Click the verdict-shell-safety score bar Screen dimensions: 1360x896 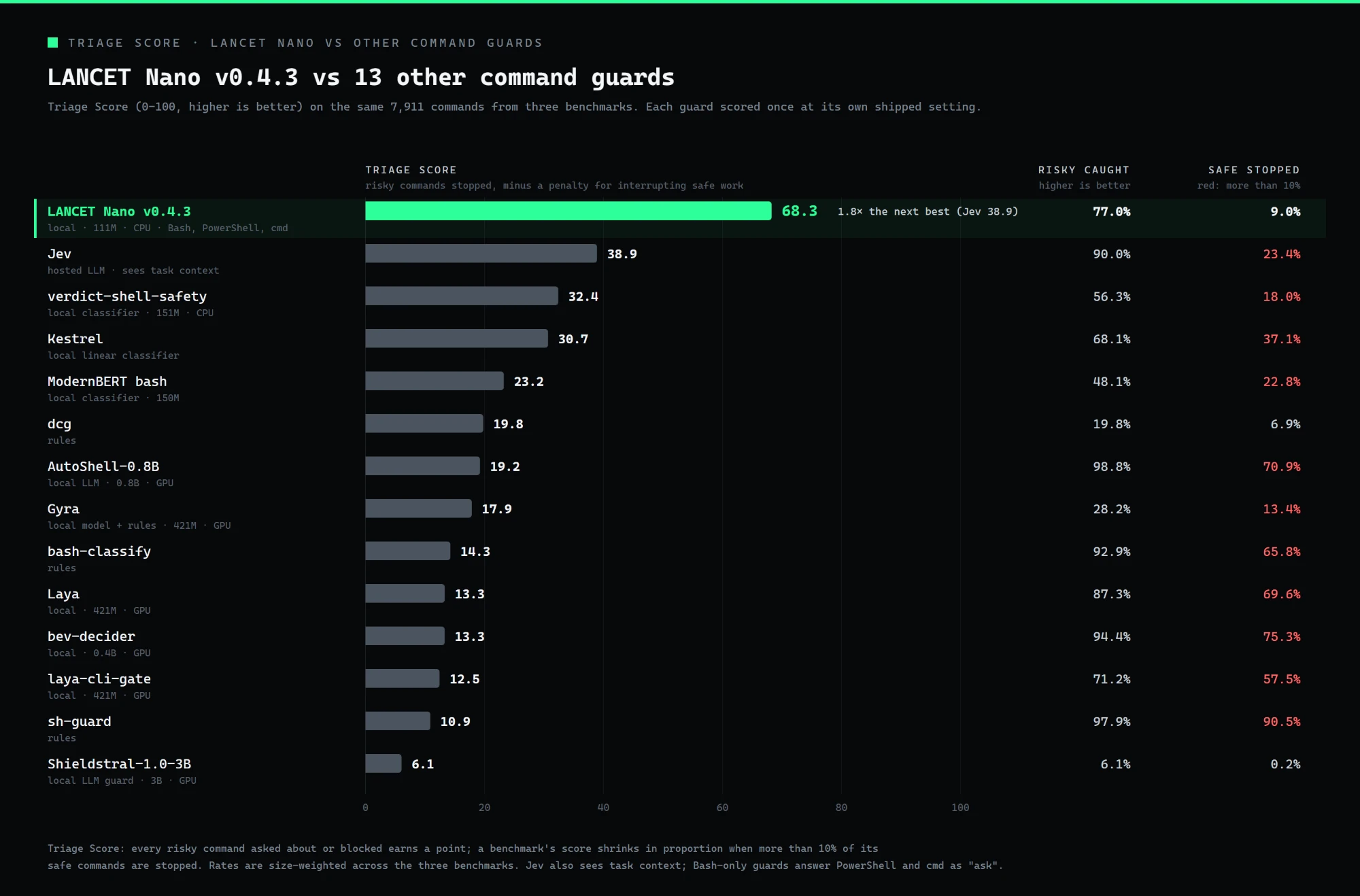(x=462, y=296)
